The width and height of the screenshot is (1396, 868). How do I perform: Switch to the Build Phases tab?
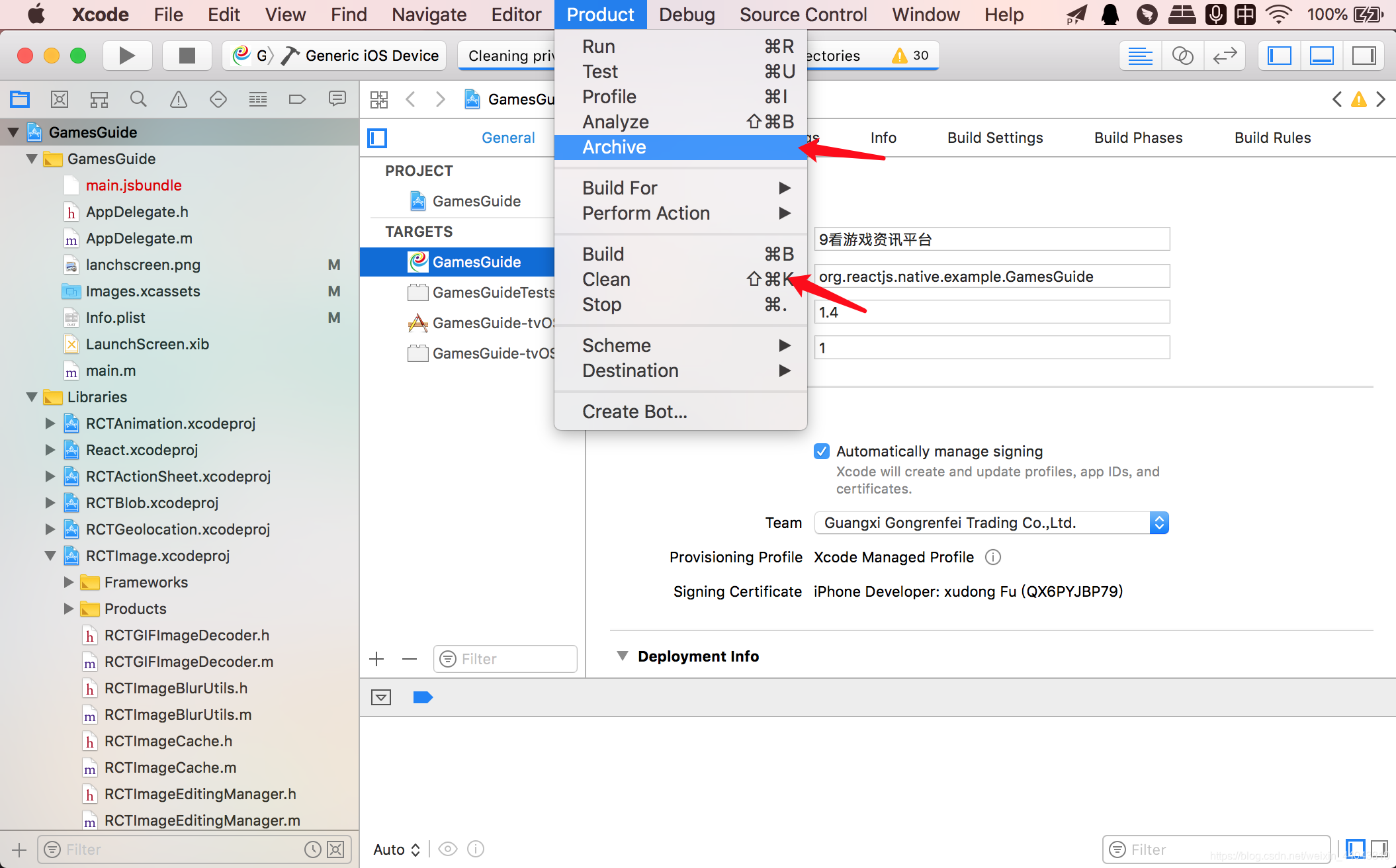tap(1138, 138)
